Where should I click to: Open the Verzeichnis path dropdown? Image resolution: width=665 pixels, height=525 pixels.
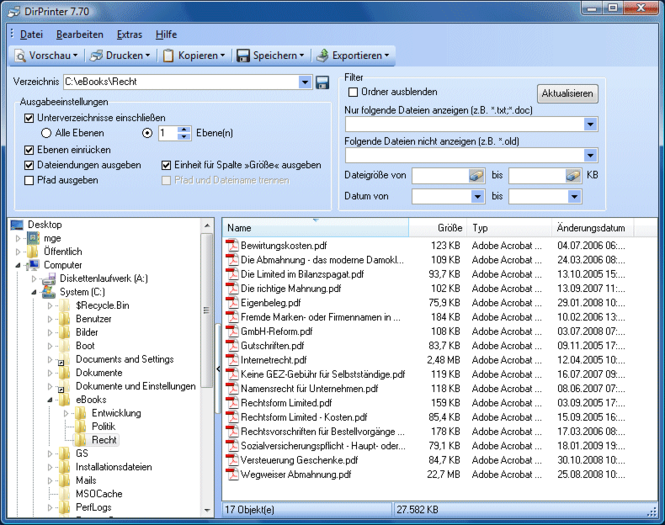pos(305,82)
